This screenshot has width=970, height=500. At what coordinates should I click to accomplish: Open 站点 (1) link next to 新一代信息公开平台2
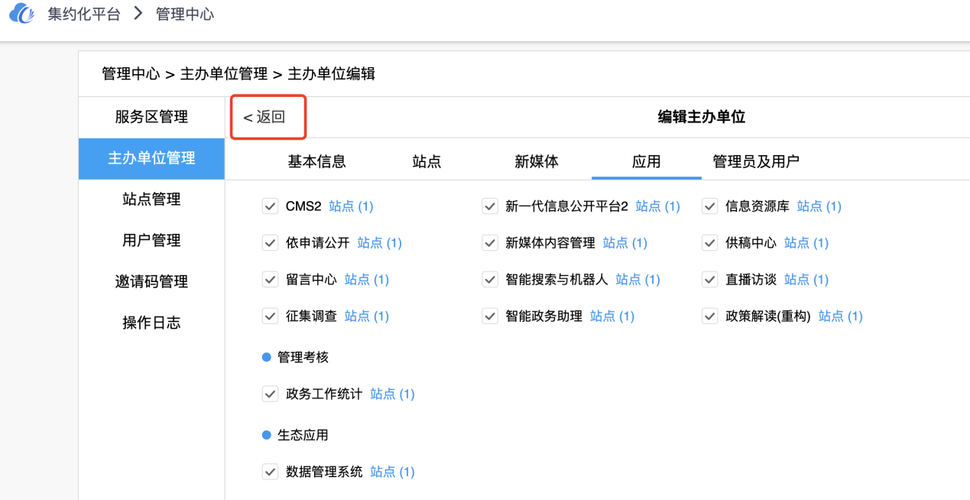coord(658,206)
